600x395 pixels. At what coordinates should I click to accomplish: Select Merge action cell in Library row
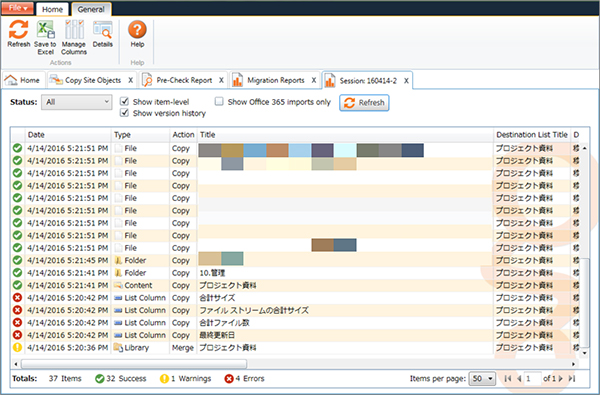[183, 348]
